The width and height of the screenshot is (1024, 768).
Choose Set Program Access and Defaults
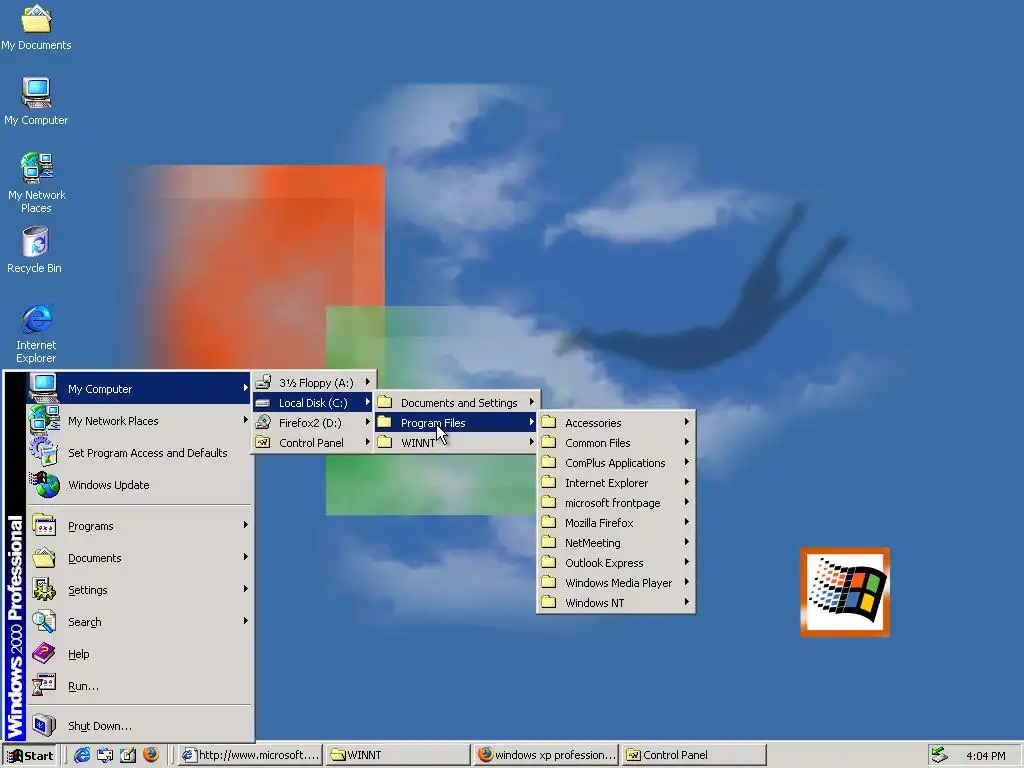pos(139,453)
